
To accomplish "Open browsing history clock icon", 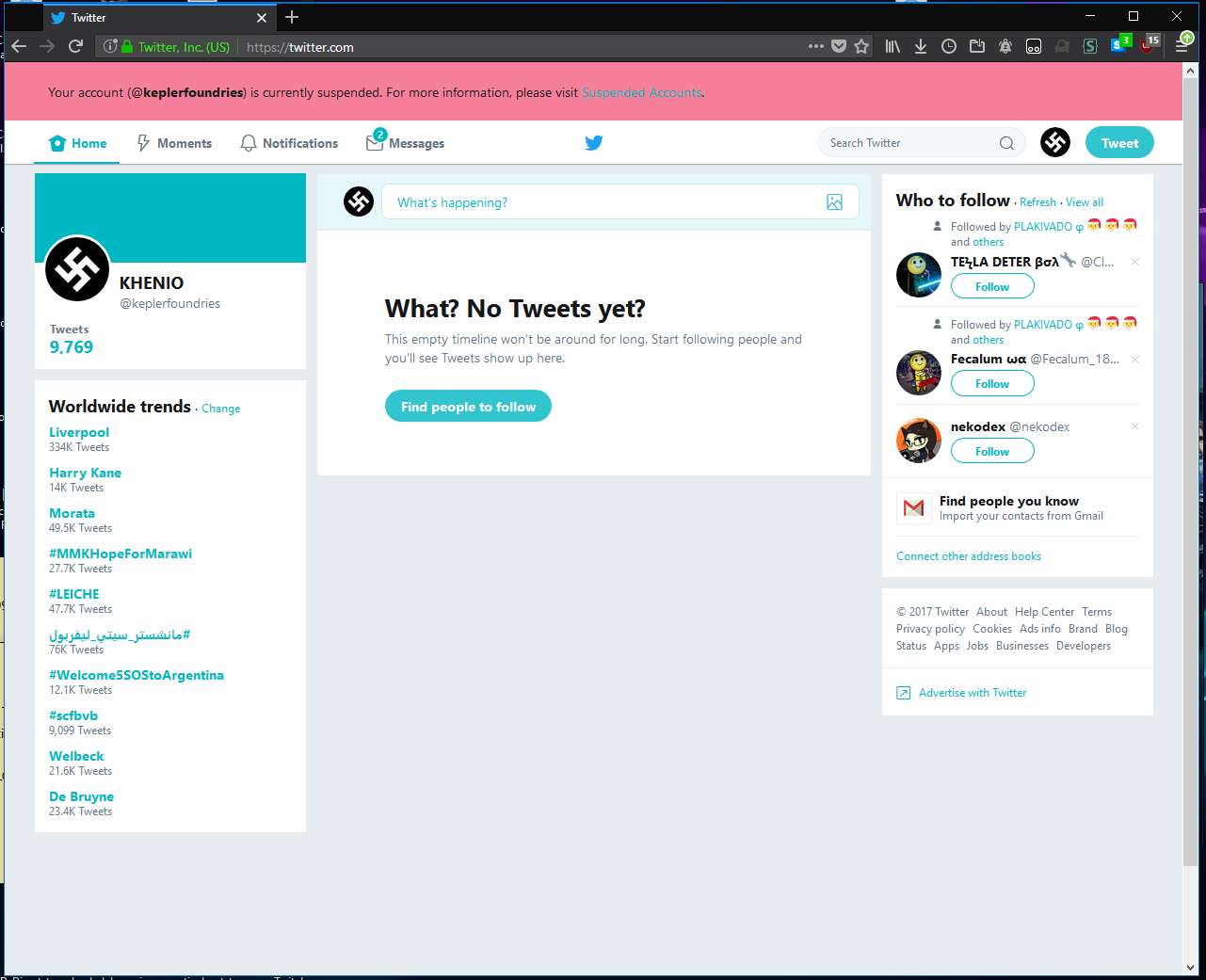I will coord(949,46).
